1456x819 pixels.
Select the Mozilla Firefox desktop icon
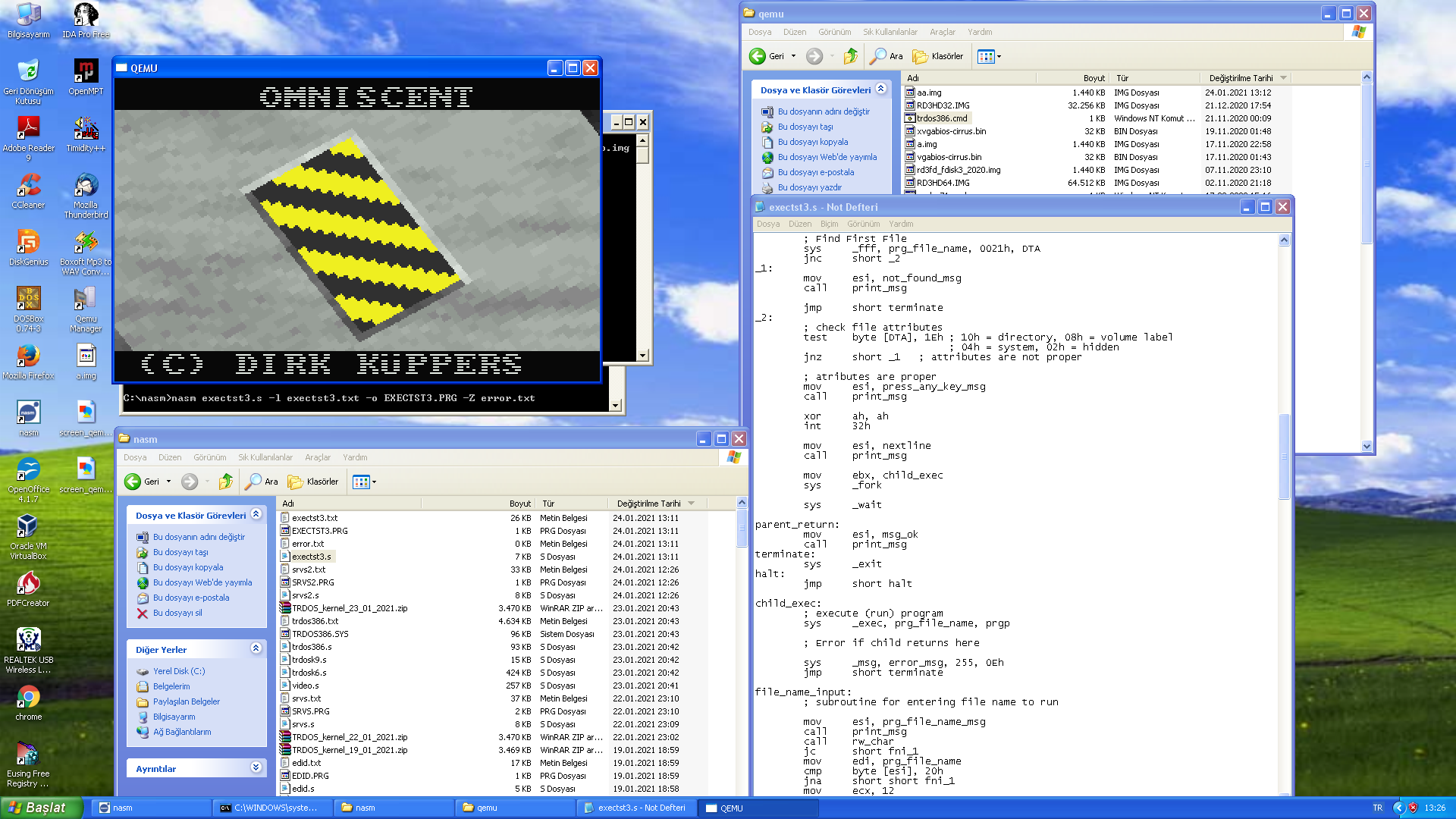28,362
